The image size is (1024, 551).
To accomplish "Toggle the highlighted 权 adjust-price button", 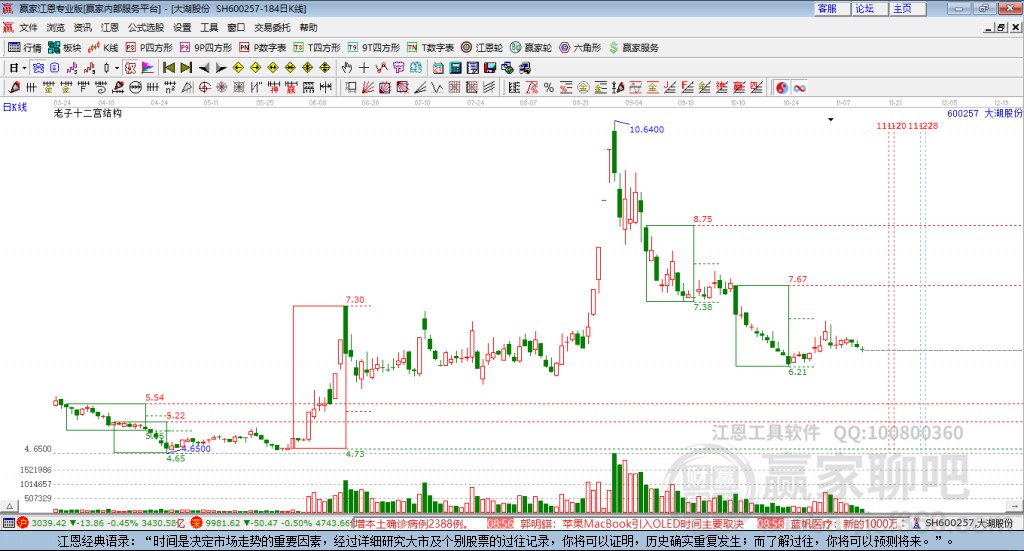I will (131, 68).
